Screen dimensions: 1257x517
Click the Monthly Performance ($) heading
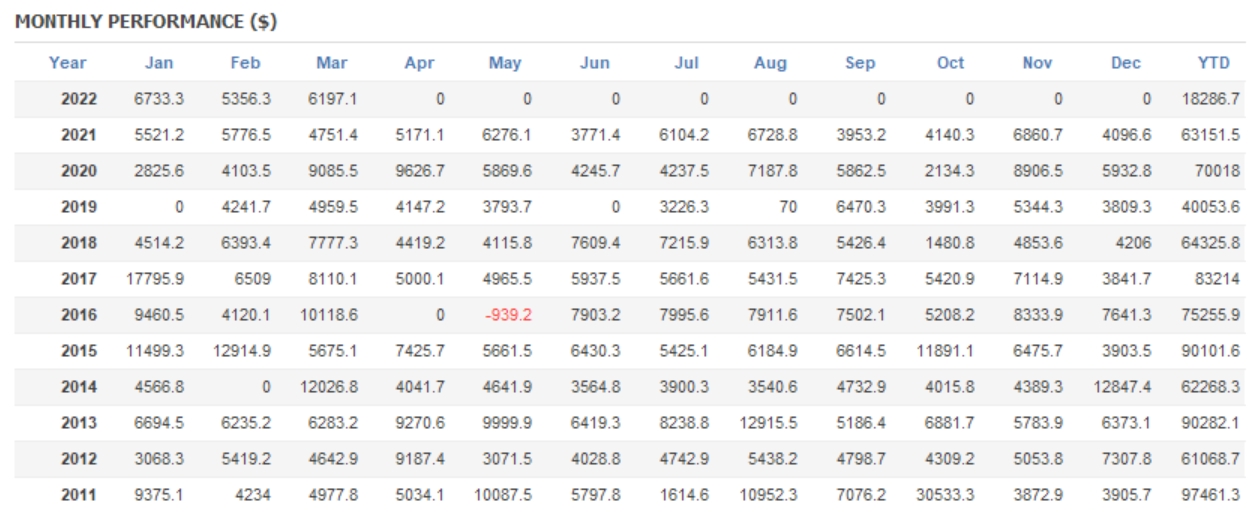click(x=146, y=22)
